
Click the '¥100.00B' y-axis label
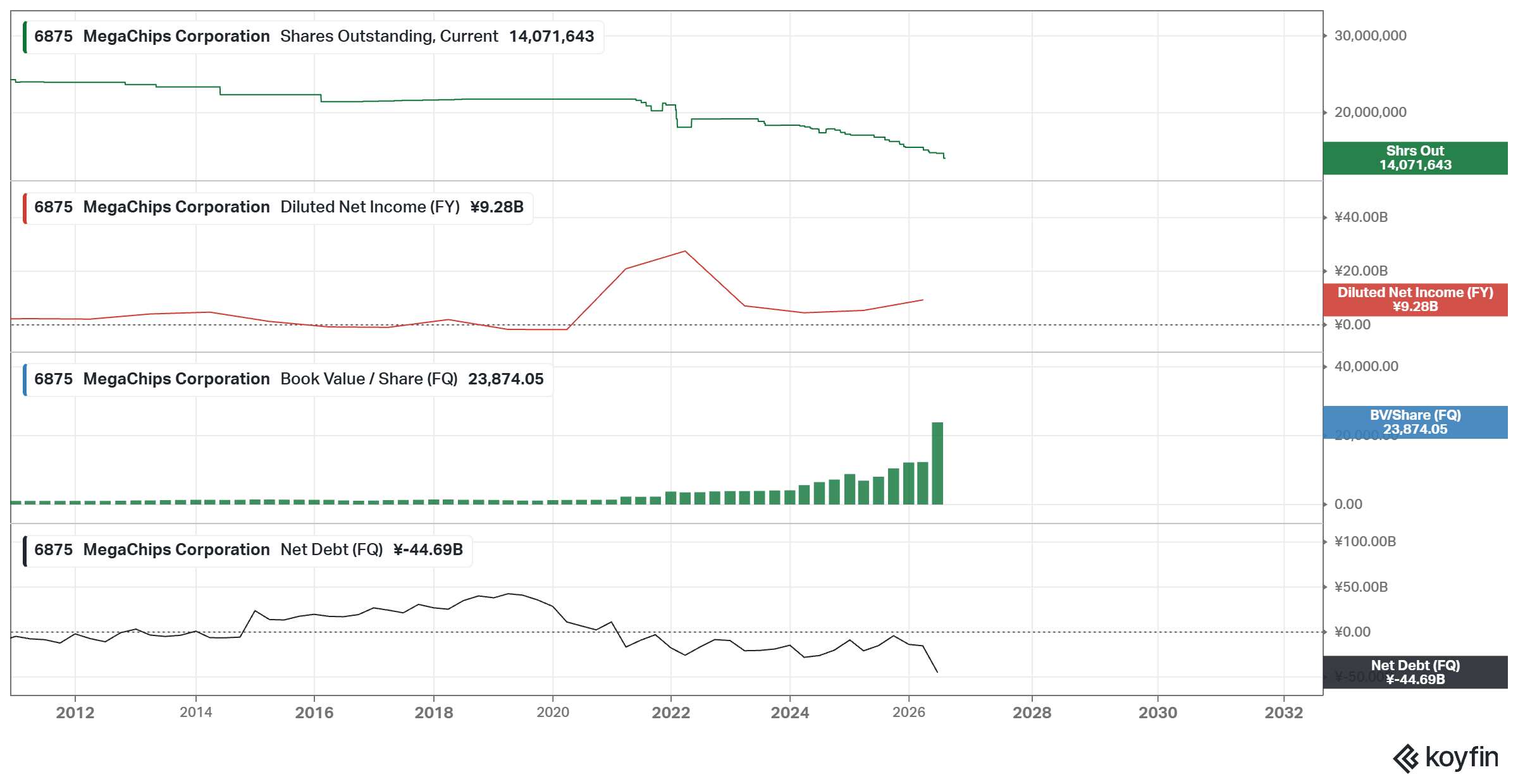pos(1365,542)
